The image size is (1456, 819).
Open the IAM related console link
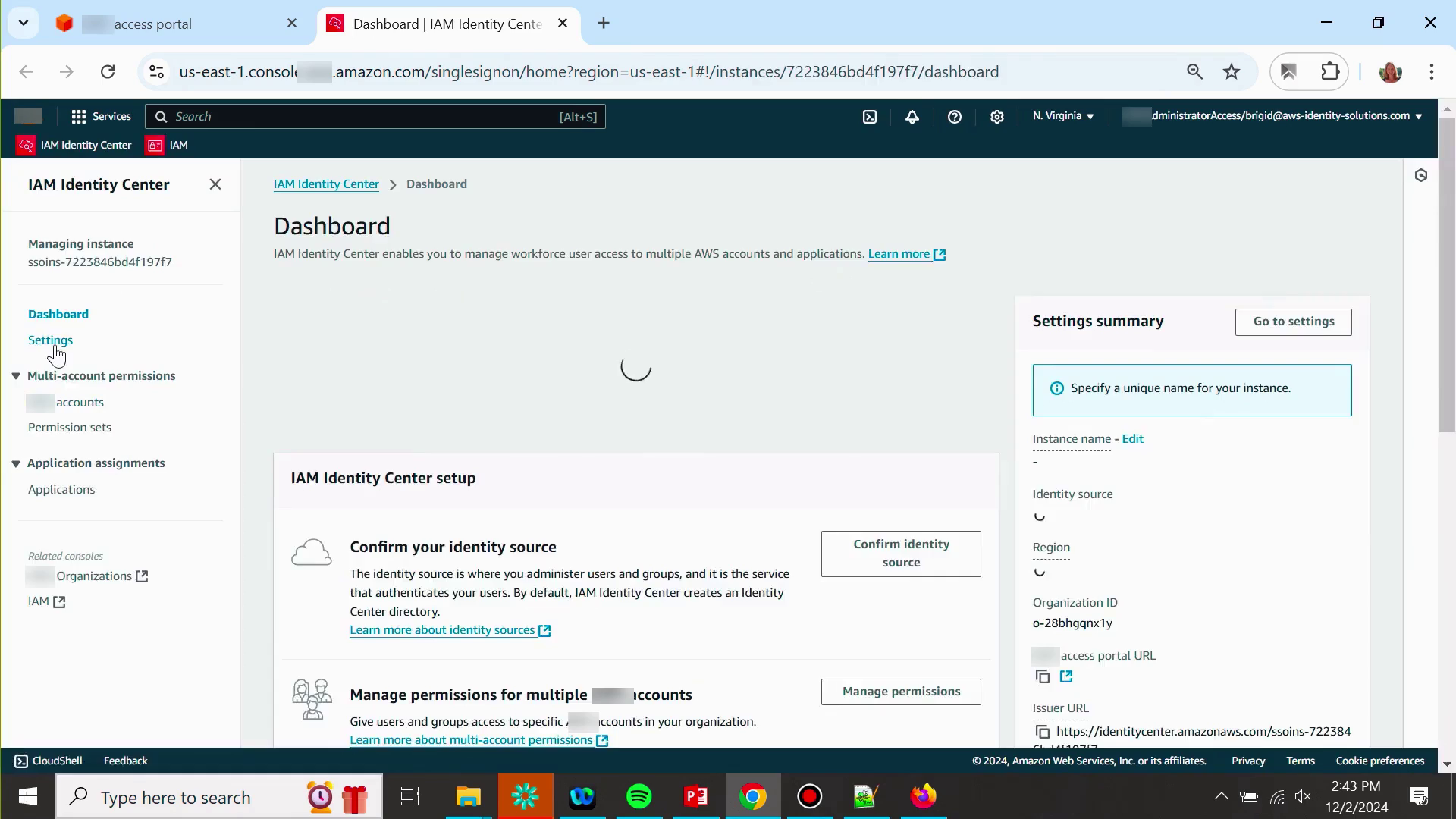click(x=47, y=601)
